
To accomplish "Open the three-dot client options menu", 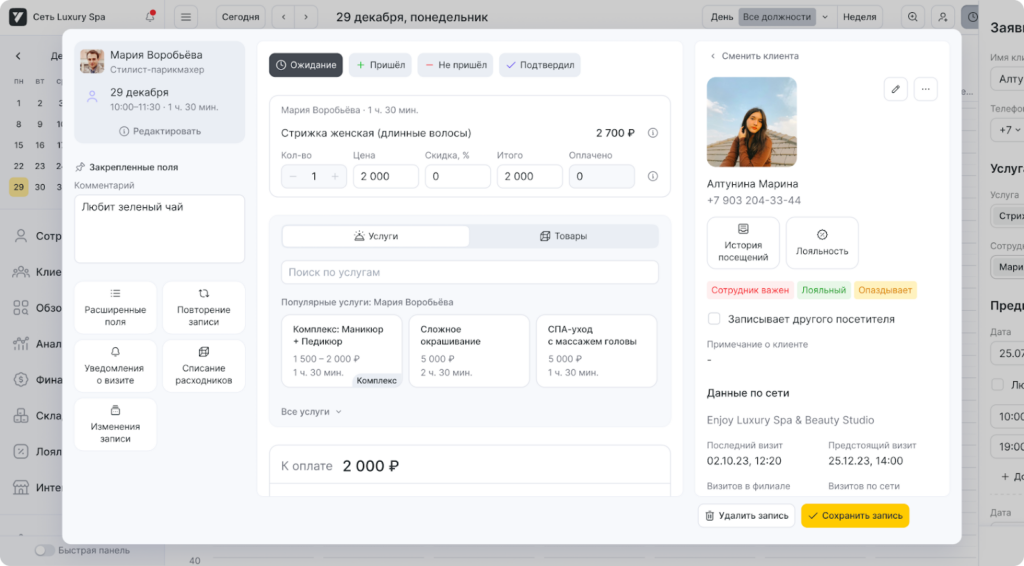I will (x=925, y=89).
